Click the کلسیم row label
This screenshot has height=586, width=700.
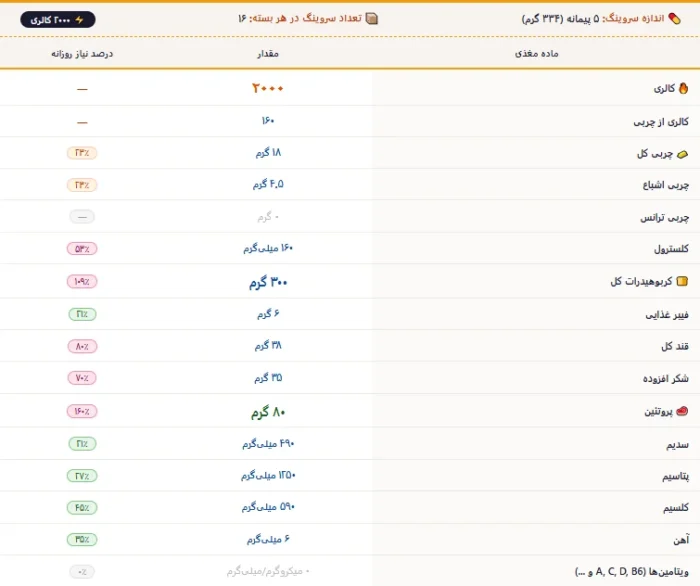676,508
